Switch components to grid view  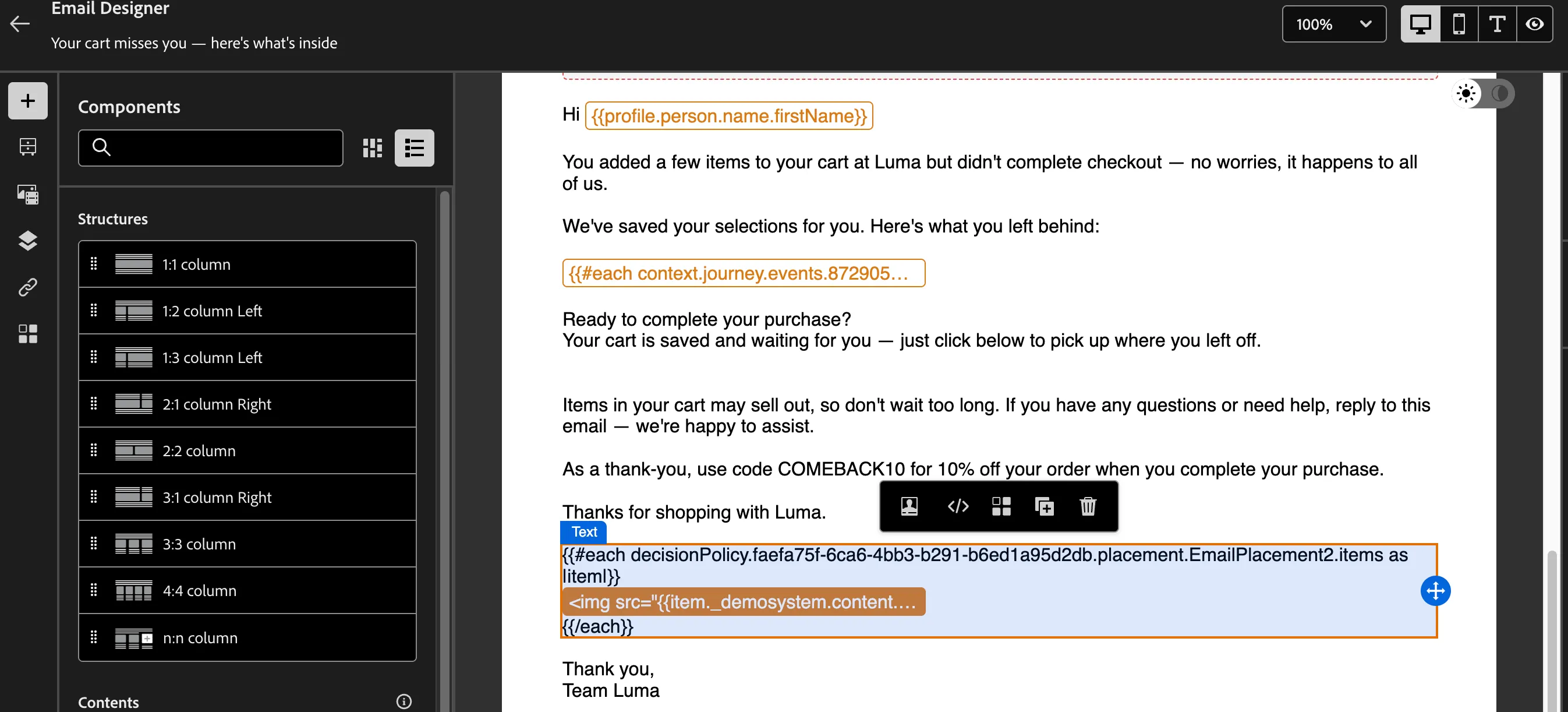pyautogui.click(x=373, y=148)
